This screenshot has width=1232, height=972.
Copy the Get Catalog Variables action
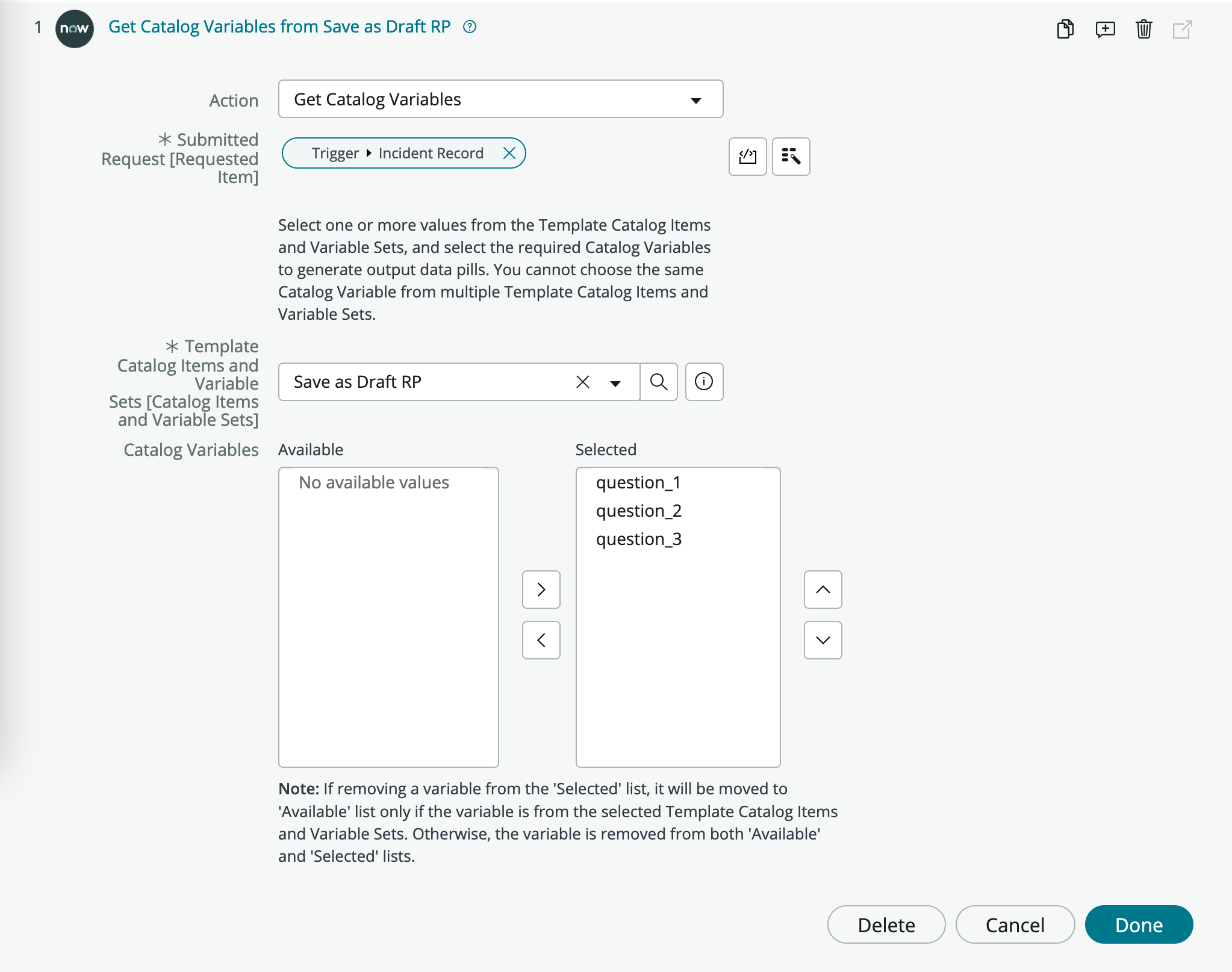[x=1065, y=28]
